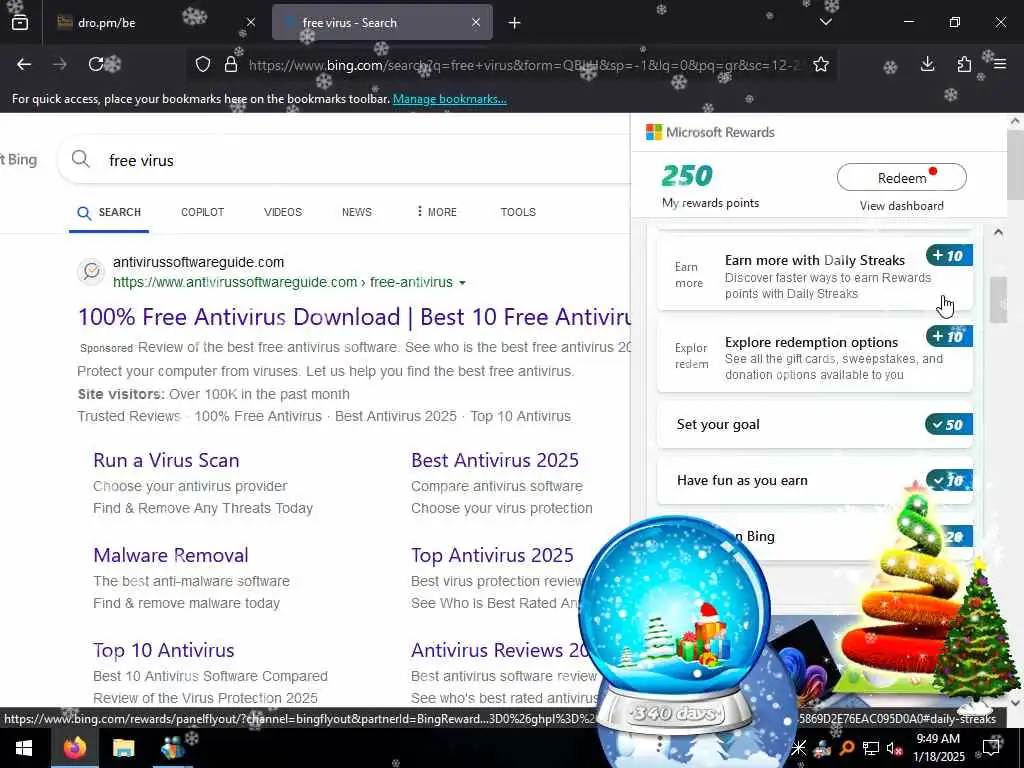This screenshot has height=768, width=1024.
Task: Open the Firefox downloads panel
Action: click(927, 64)
